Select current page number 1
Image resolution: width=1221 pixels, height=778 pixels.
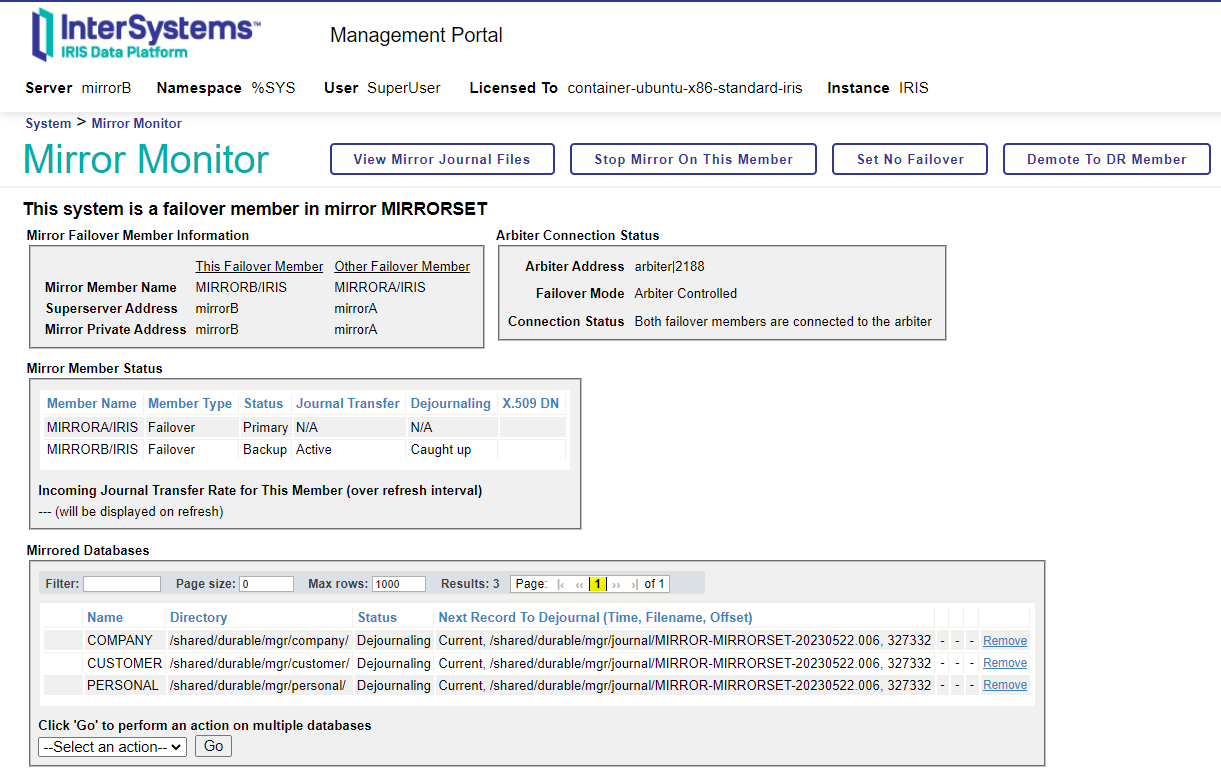pos(597,585)
